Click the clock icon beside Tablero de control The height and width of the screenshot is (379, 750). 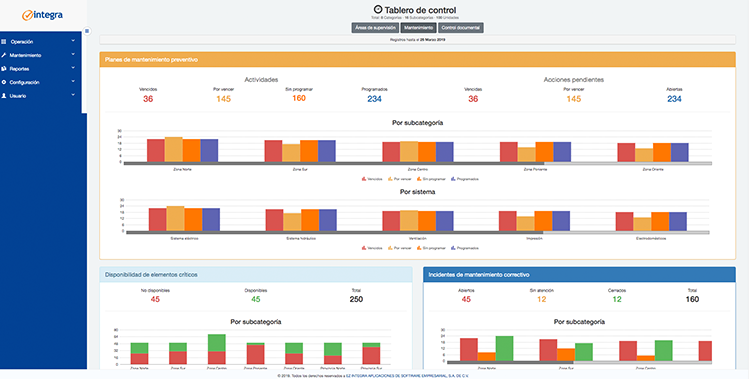click(x=378, y=10)
